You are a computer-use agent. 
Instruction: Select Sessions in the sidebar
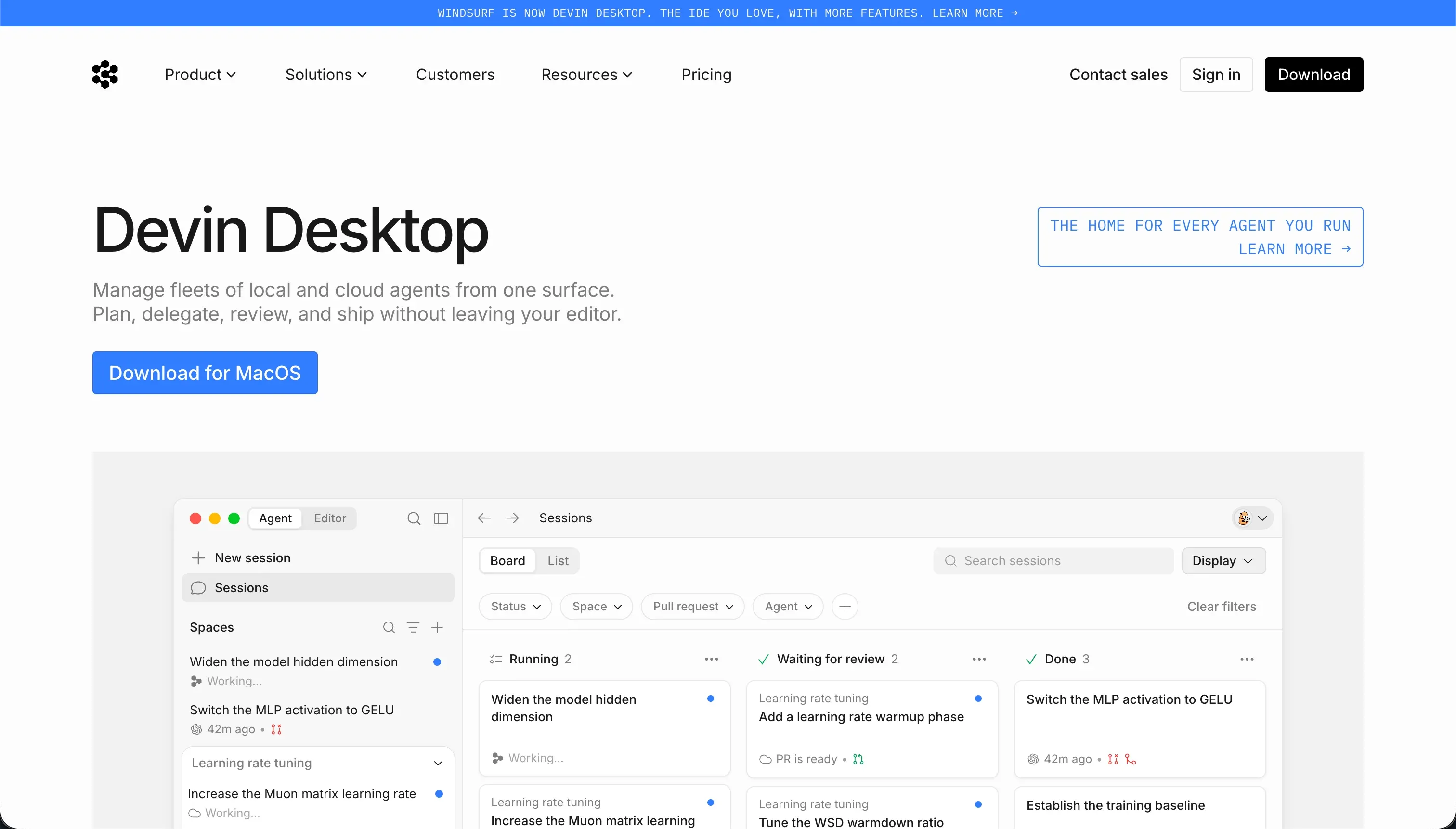click(318, 588)
